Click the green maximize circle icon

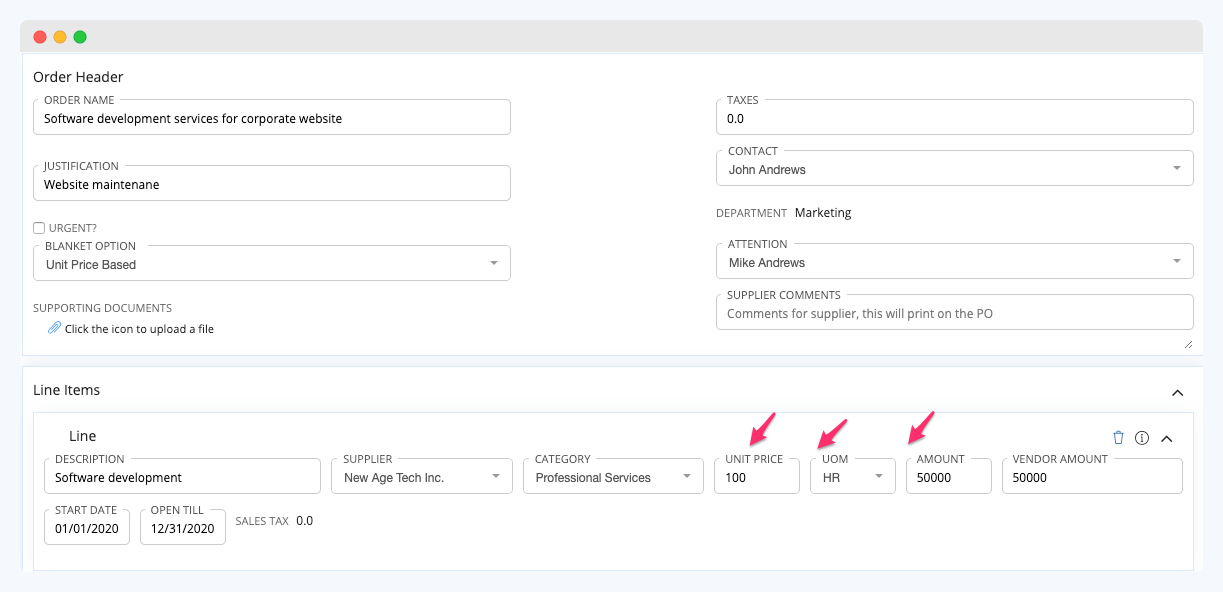[79, 35]
